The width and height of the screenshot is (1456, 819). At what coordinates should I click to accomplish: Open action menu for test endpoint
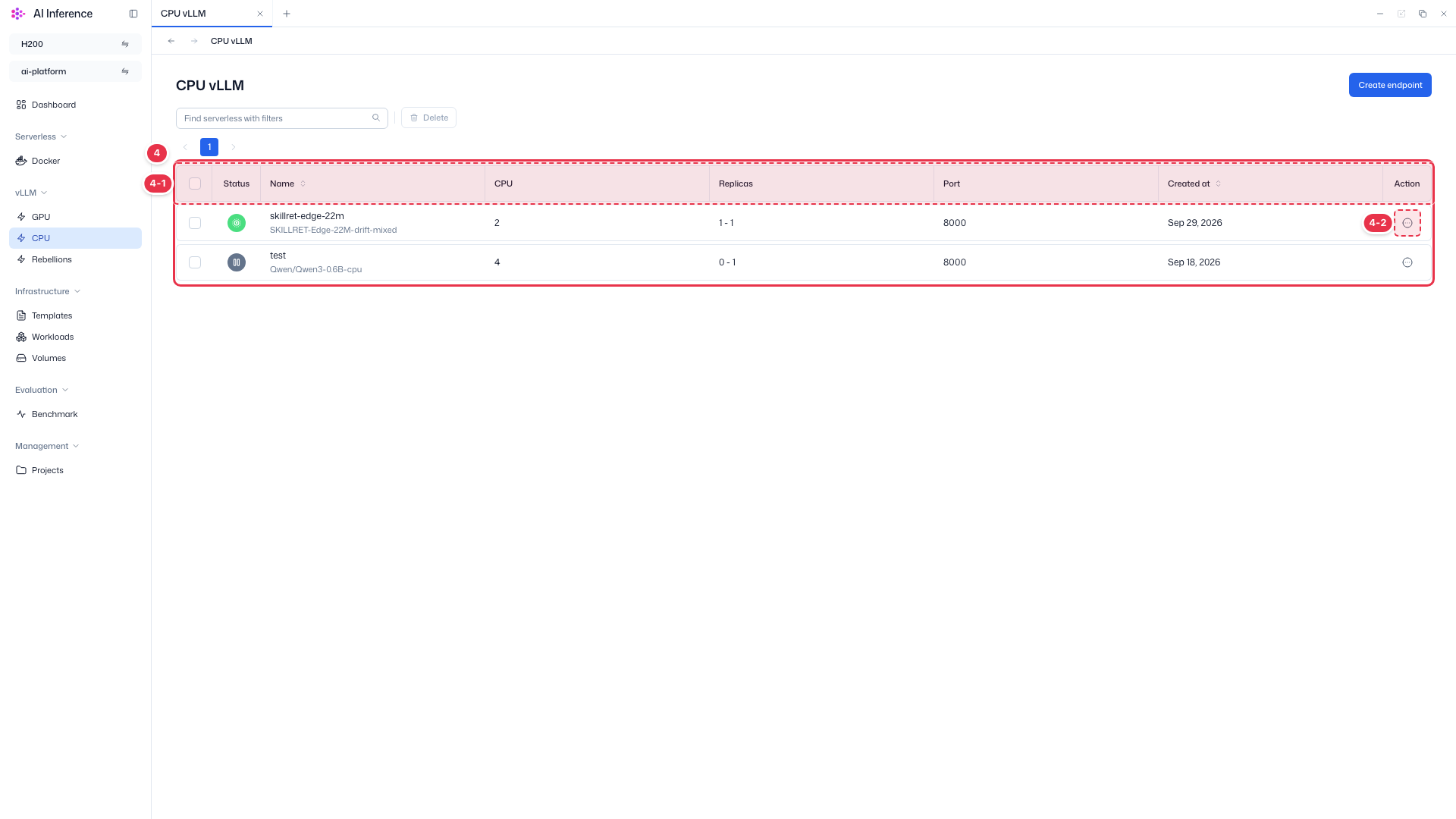pos(1407,262)
